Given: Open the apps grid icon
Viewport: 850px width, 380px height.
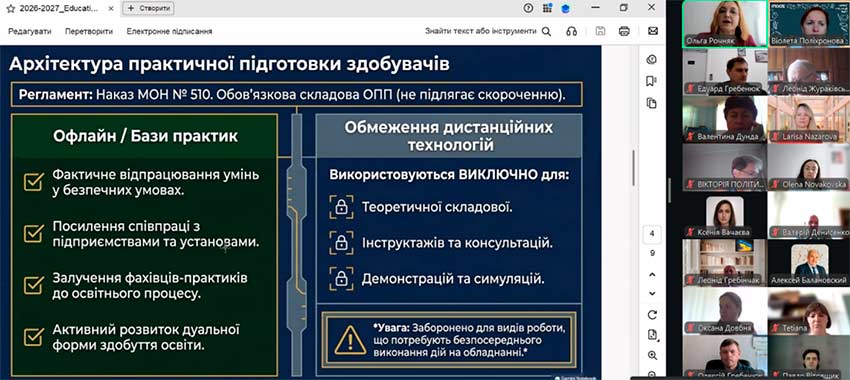Looking at the screenshot, I should pyautogui.click(x=547, y=8).
